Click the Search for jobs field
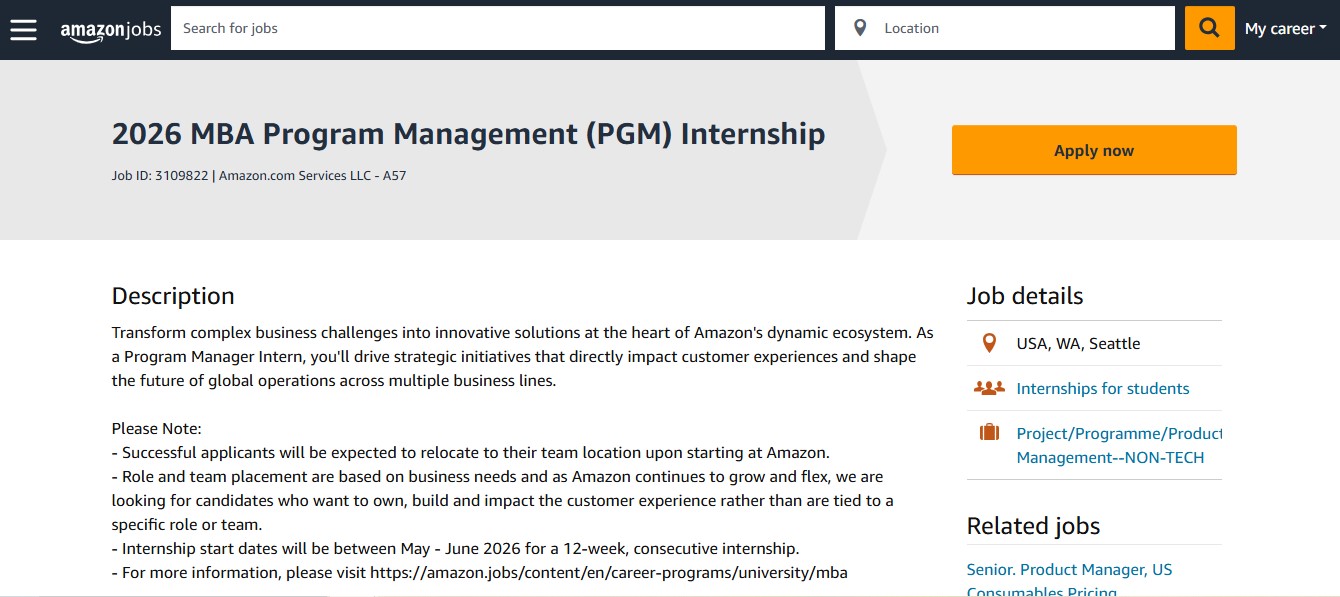The height and width of the screenshot is (597, 1340). 498,28
